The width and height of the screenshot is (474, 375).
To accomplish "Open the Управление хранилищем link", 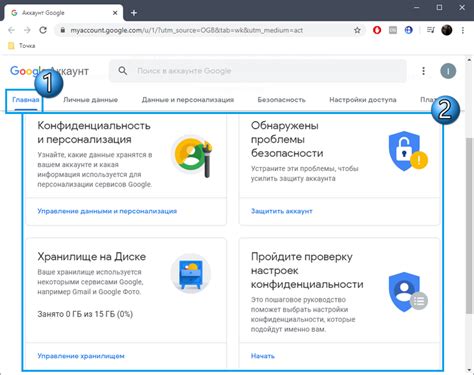I will click(81, 356).
